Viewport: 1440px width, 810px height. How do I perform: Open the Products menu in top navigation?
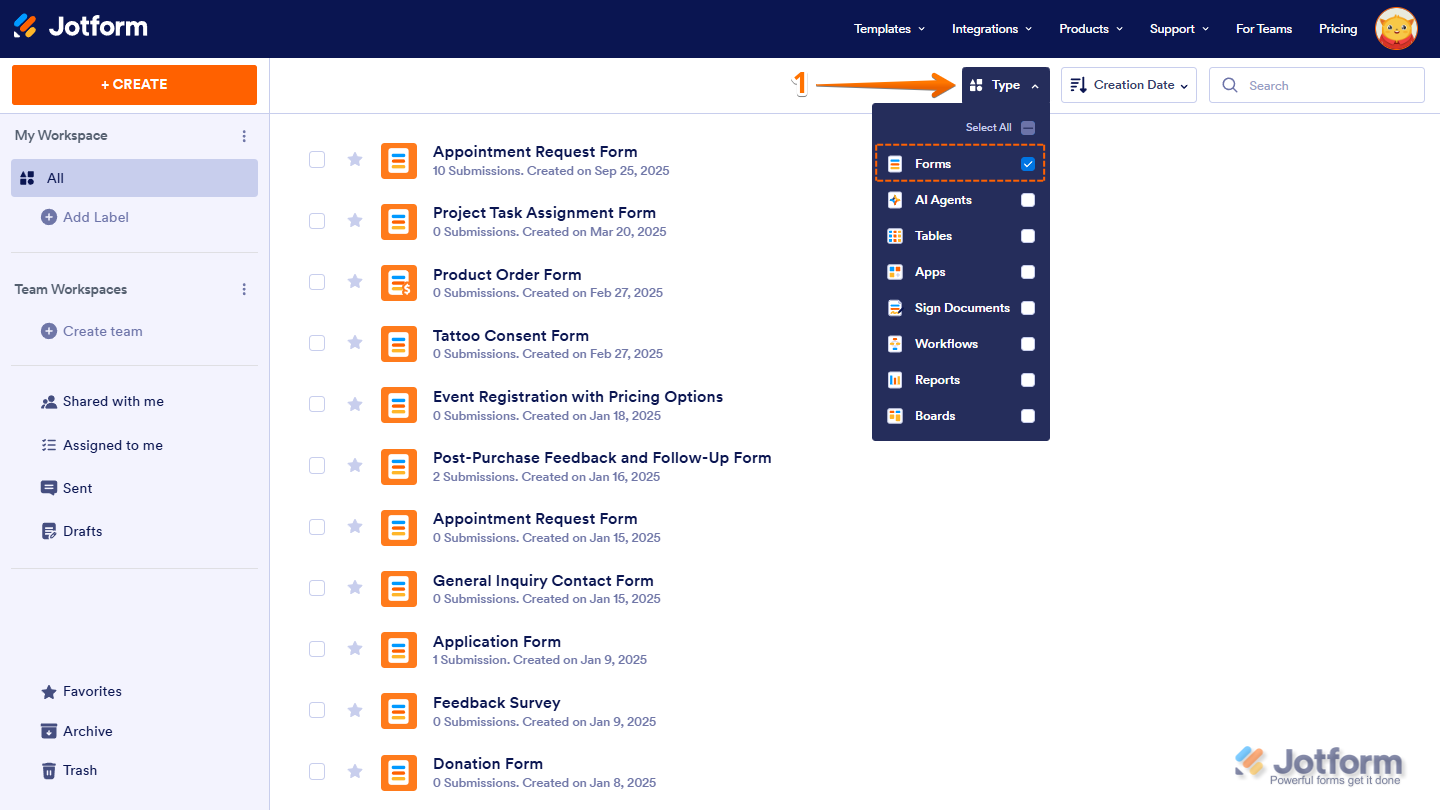[x=1089, y=28]
